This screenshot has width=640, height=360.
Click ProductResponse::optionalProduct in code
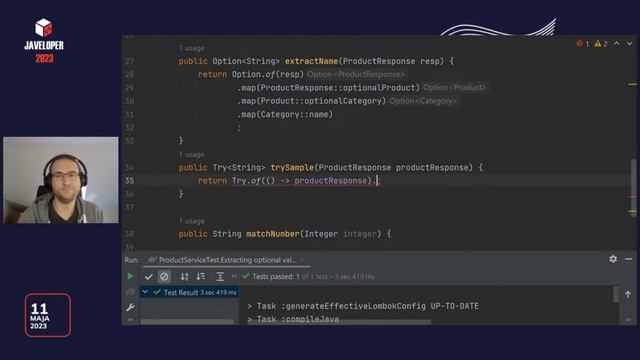338,88
